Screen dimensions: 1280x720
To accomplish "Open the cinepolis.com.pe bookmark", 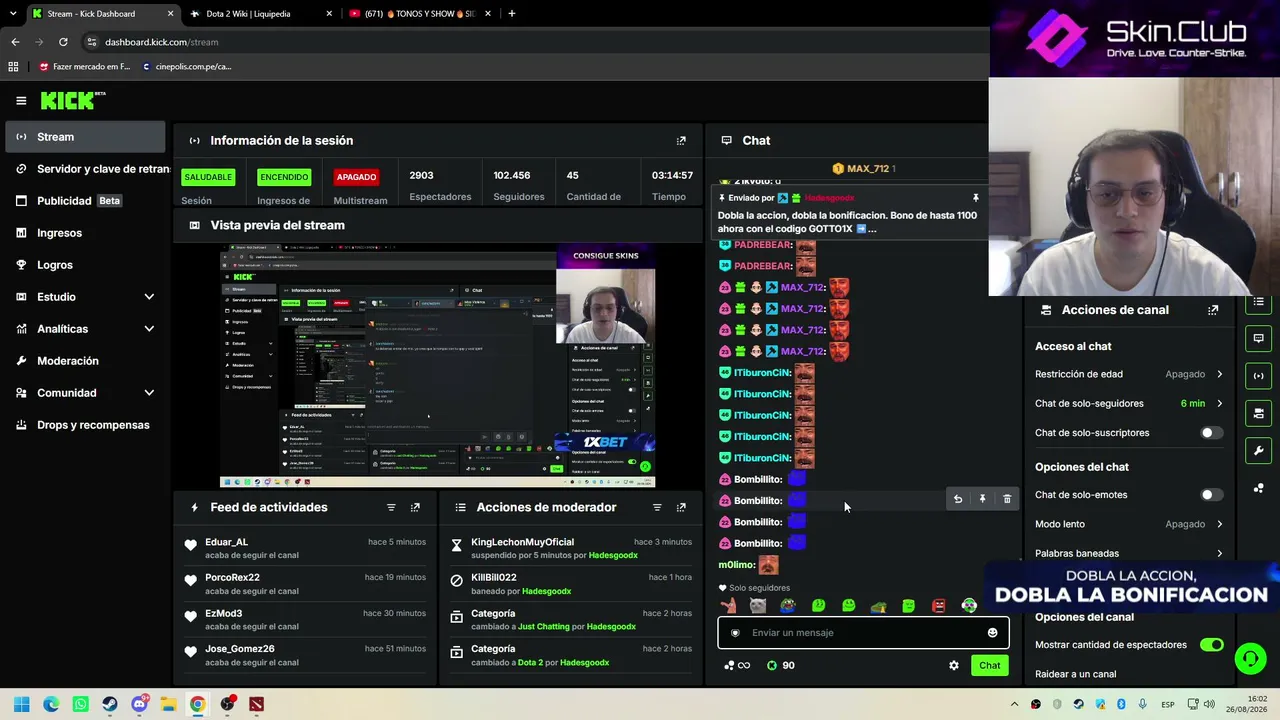I will (187, 67).
